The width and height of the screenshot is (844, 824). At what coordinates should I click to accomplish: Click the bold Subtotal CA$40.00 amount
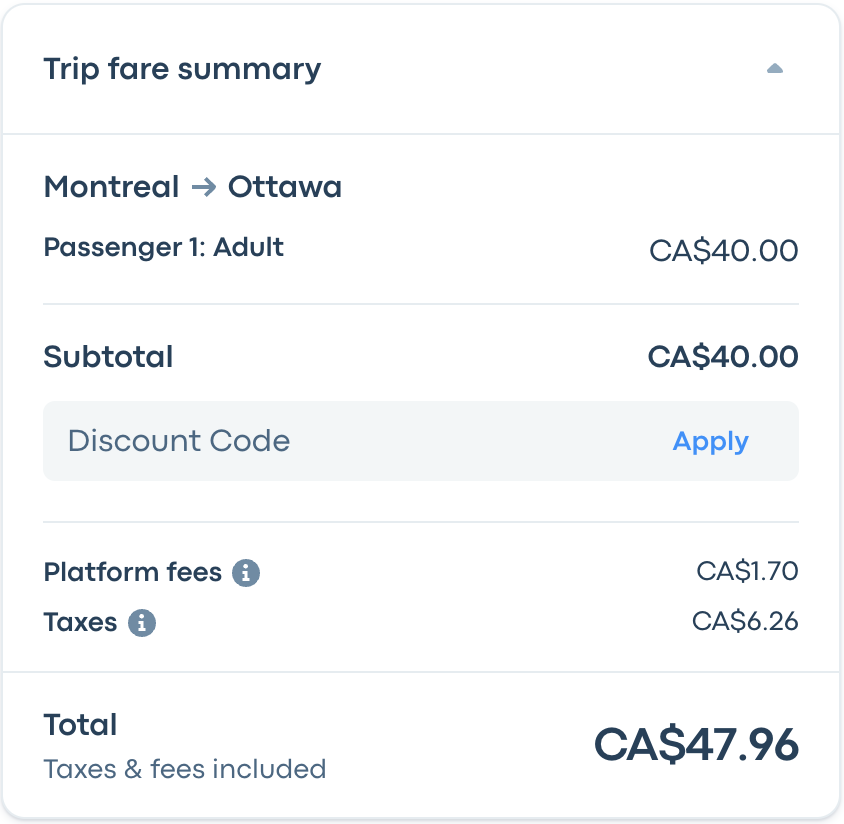click(723, 357)
